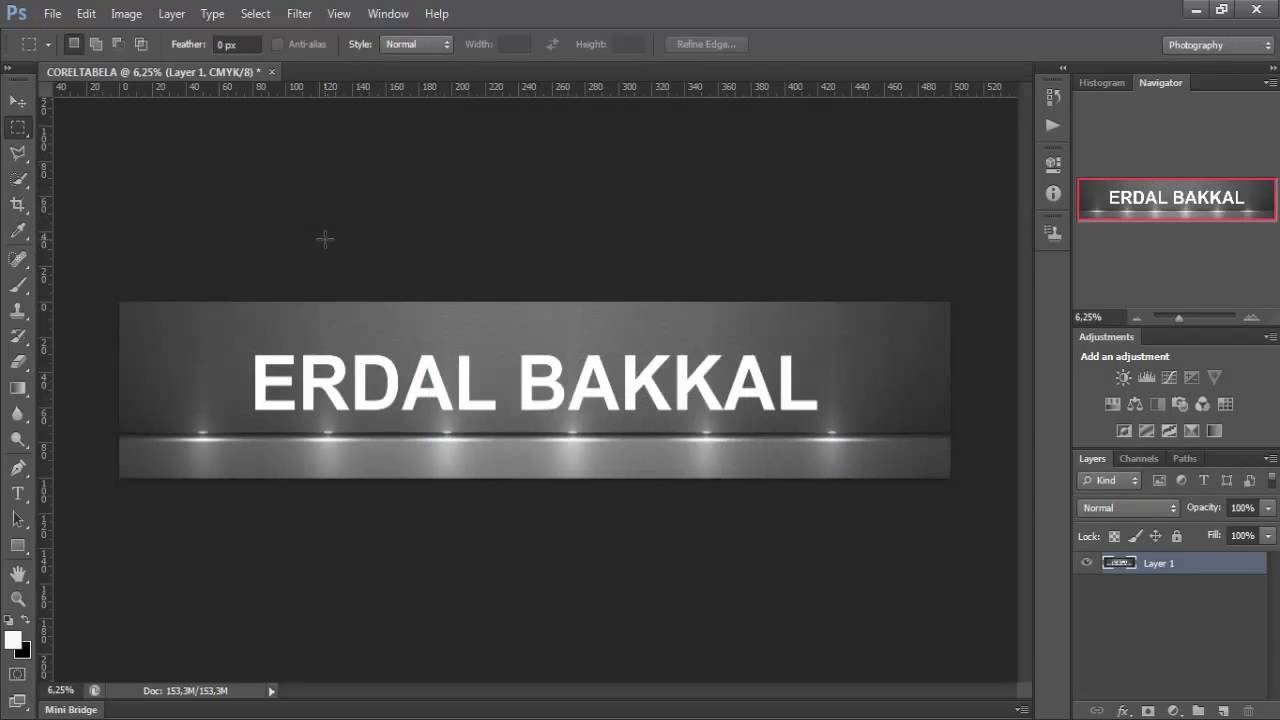Viewport: 1280px width, 720px height.
Task: Open the Style dropdown
Action: (x=417, y=44)
